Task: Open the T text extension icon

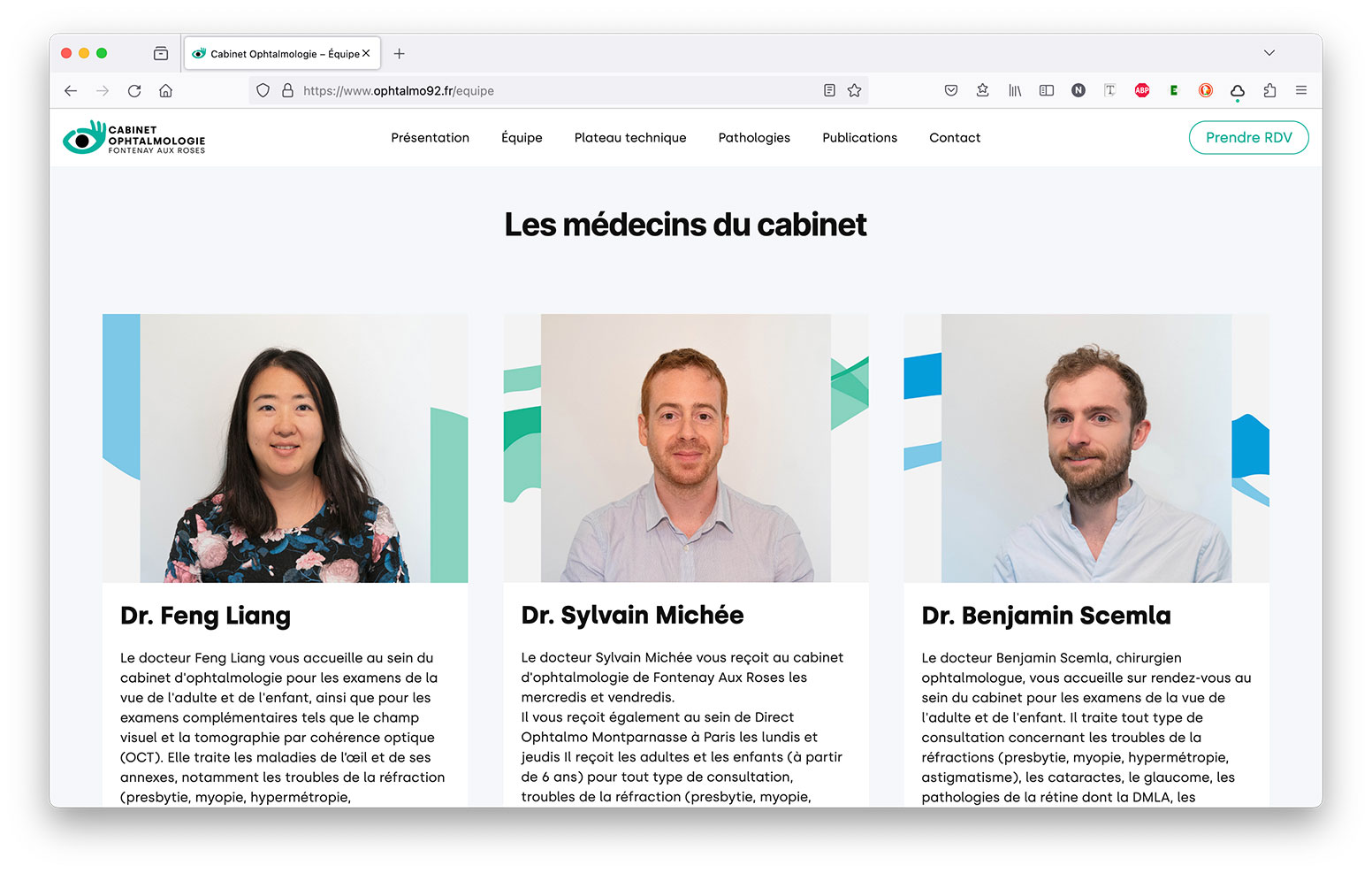Action: click(1110, 90)
